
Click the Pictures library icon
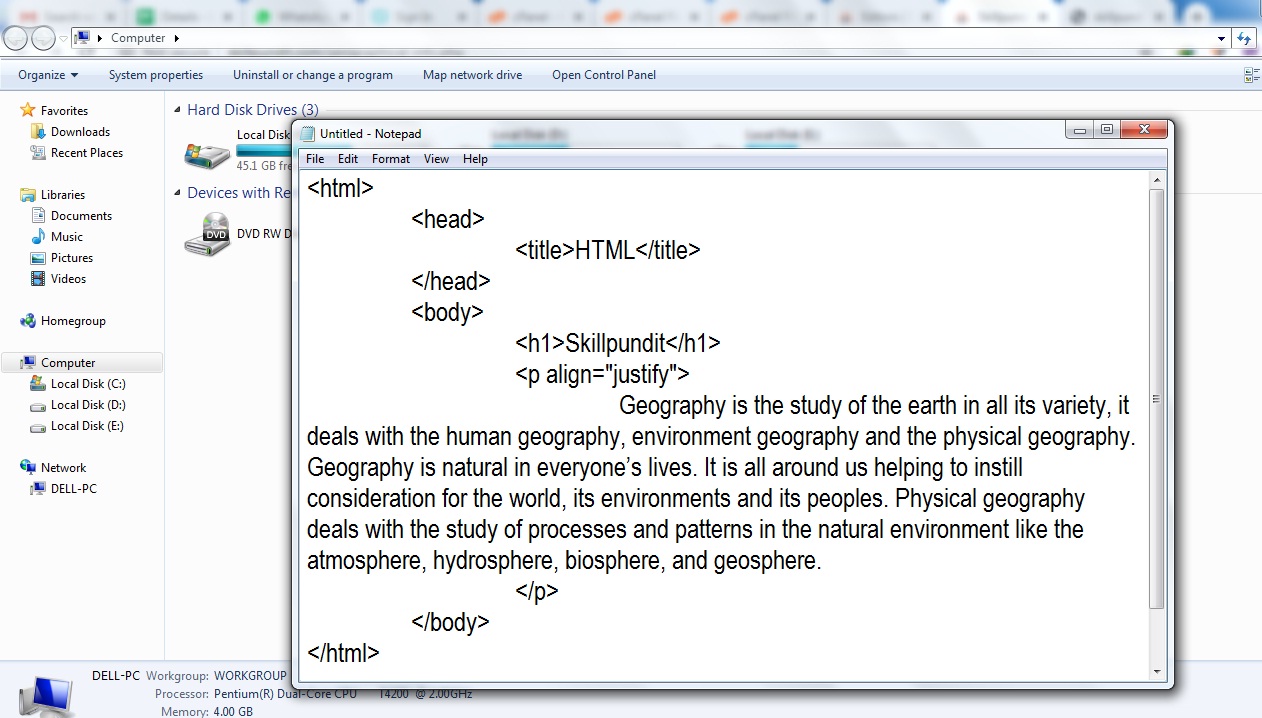[x=38, y=257]
